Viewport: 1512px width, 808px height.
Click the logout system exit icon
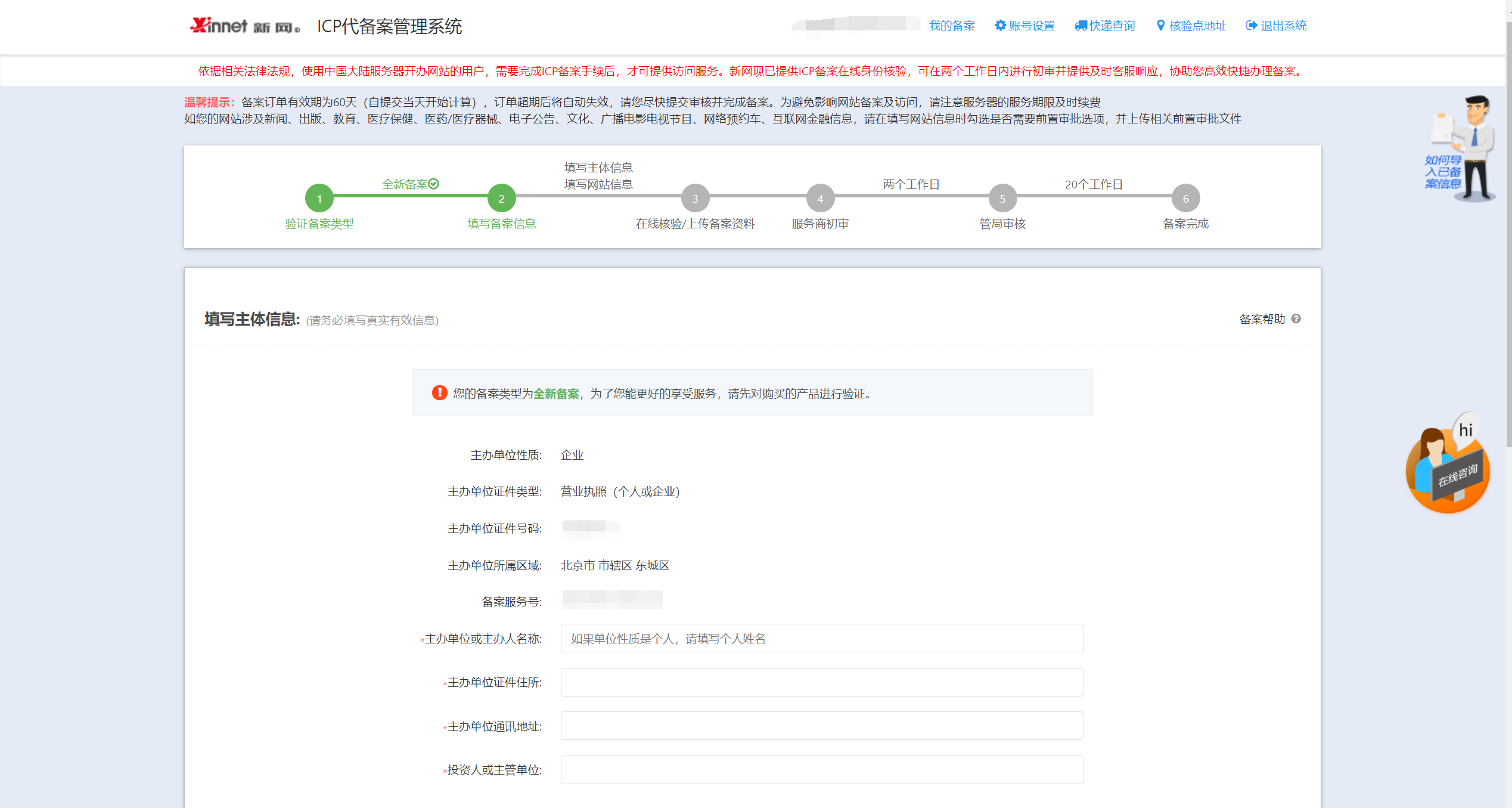point(1252,26)
